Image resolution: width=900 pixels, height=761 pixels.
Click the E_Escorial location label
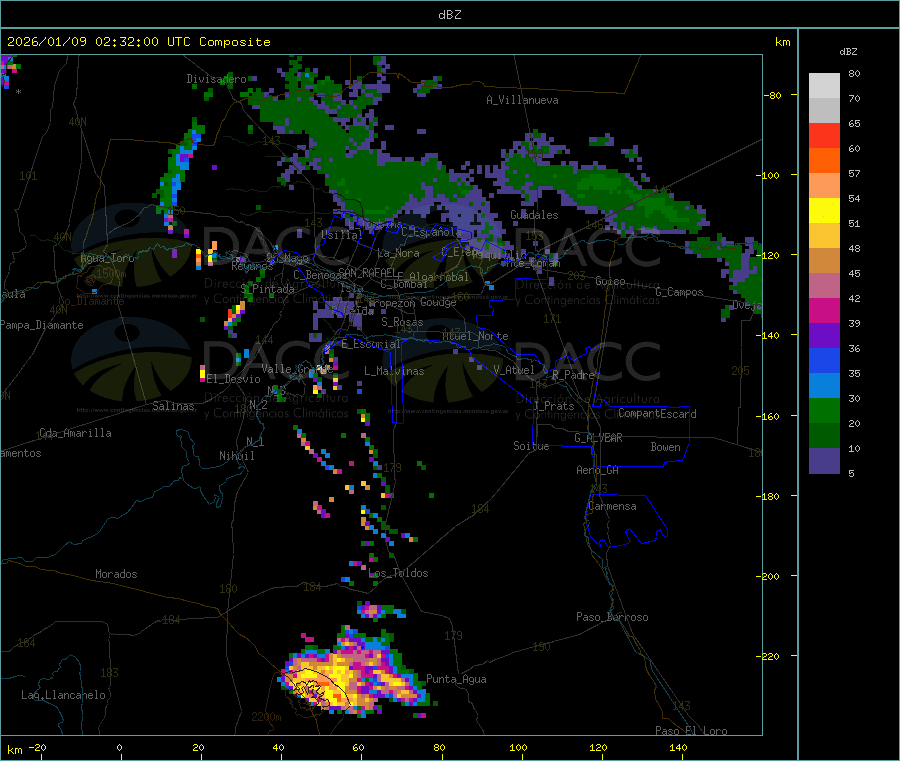coord(371,344)
